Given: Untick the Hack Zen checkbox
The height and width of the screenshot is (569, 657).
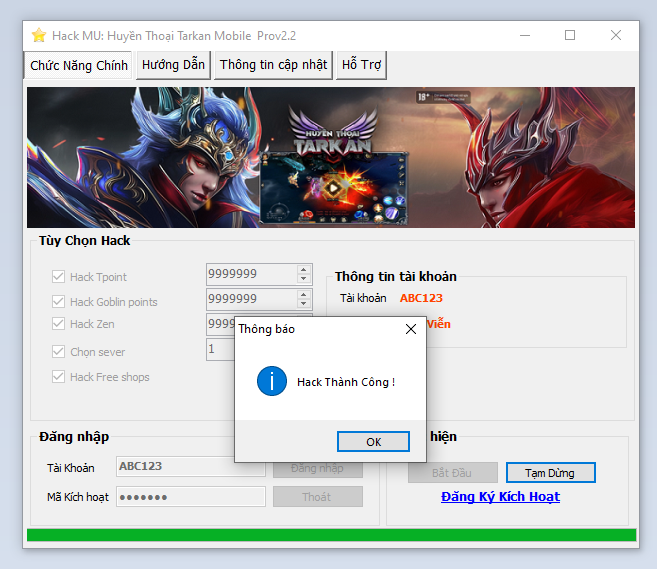Looking at the screenshot, I should point(58,323).
